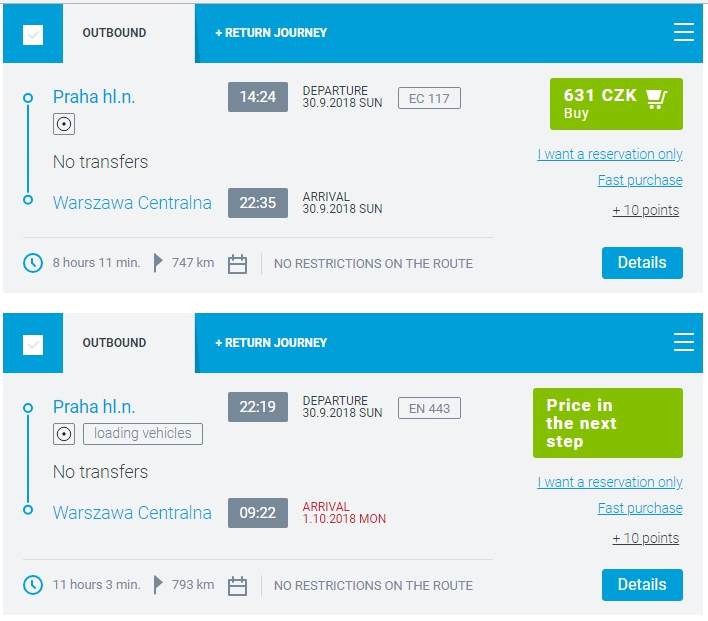Screen dimensions: 708x621
Task: Open the calendar icon for the 793 km route
Action: point(238,586)
